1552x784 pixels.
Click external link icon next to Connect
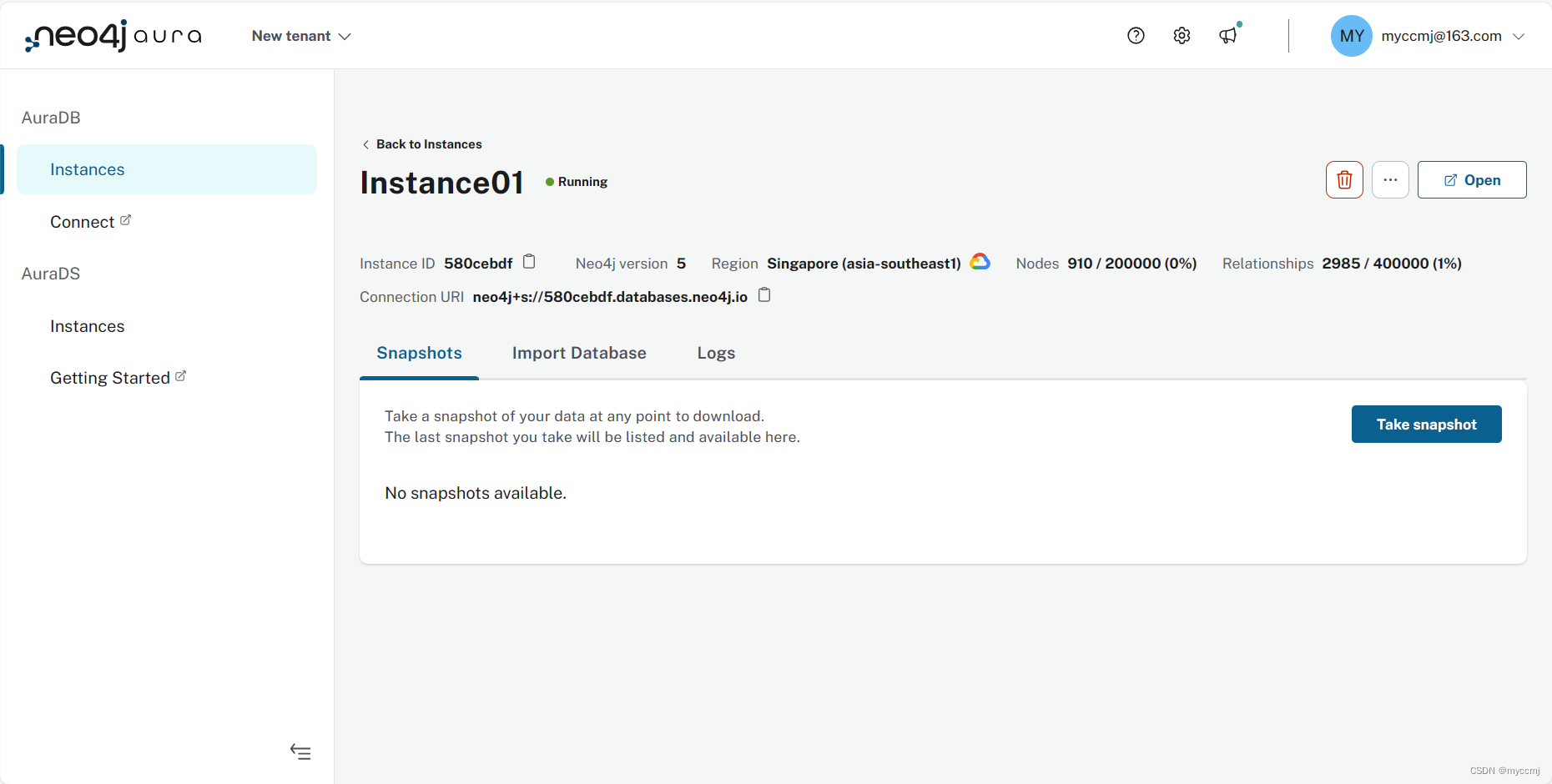tap(125, 220)
